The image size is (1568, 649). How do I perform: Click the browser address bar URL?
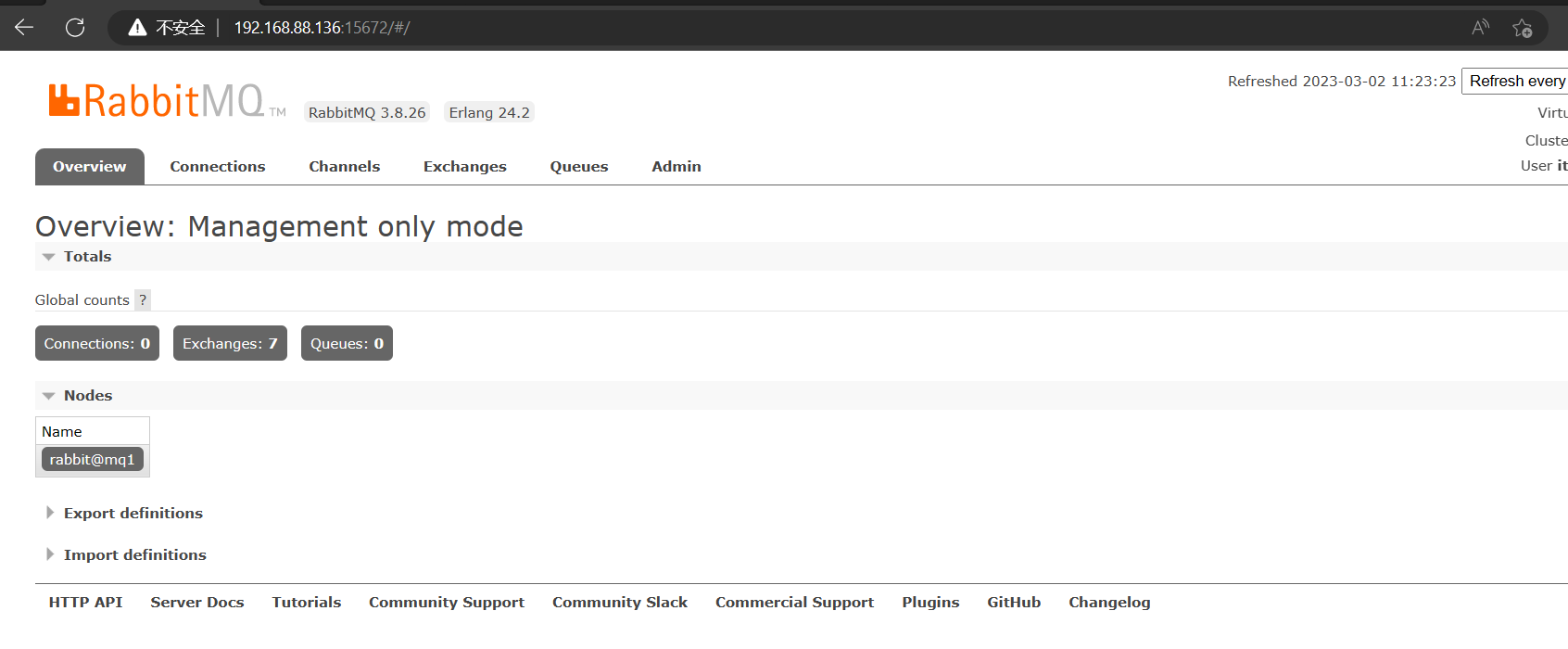pos(322,28)
